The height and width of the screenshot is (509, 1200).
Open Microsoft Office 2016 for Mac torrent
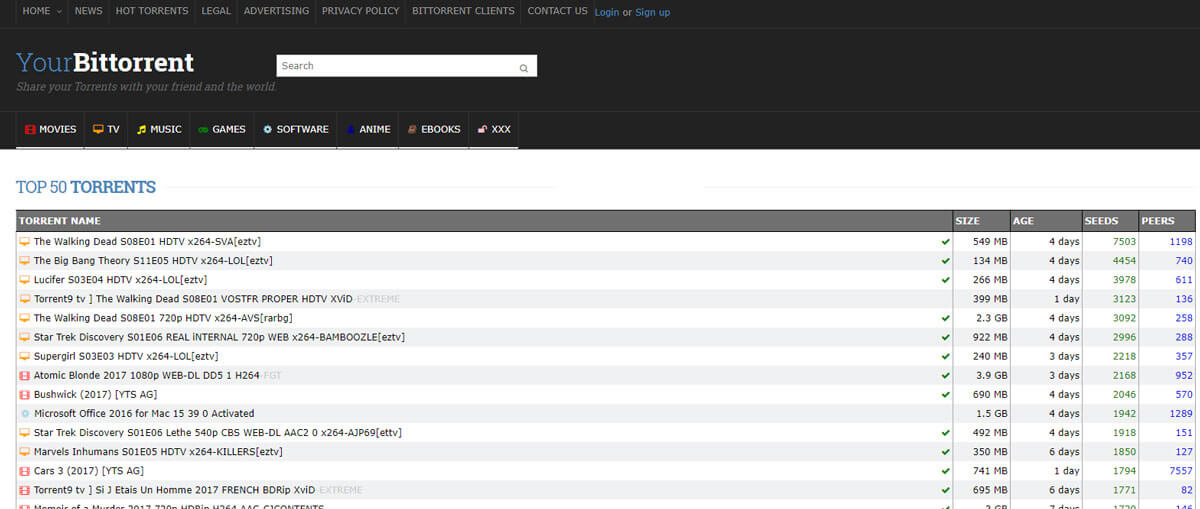click(144, 413)
